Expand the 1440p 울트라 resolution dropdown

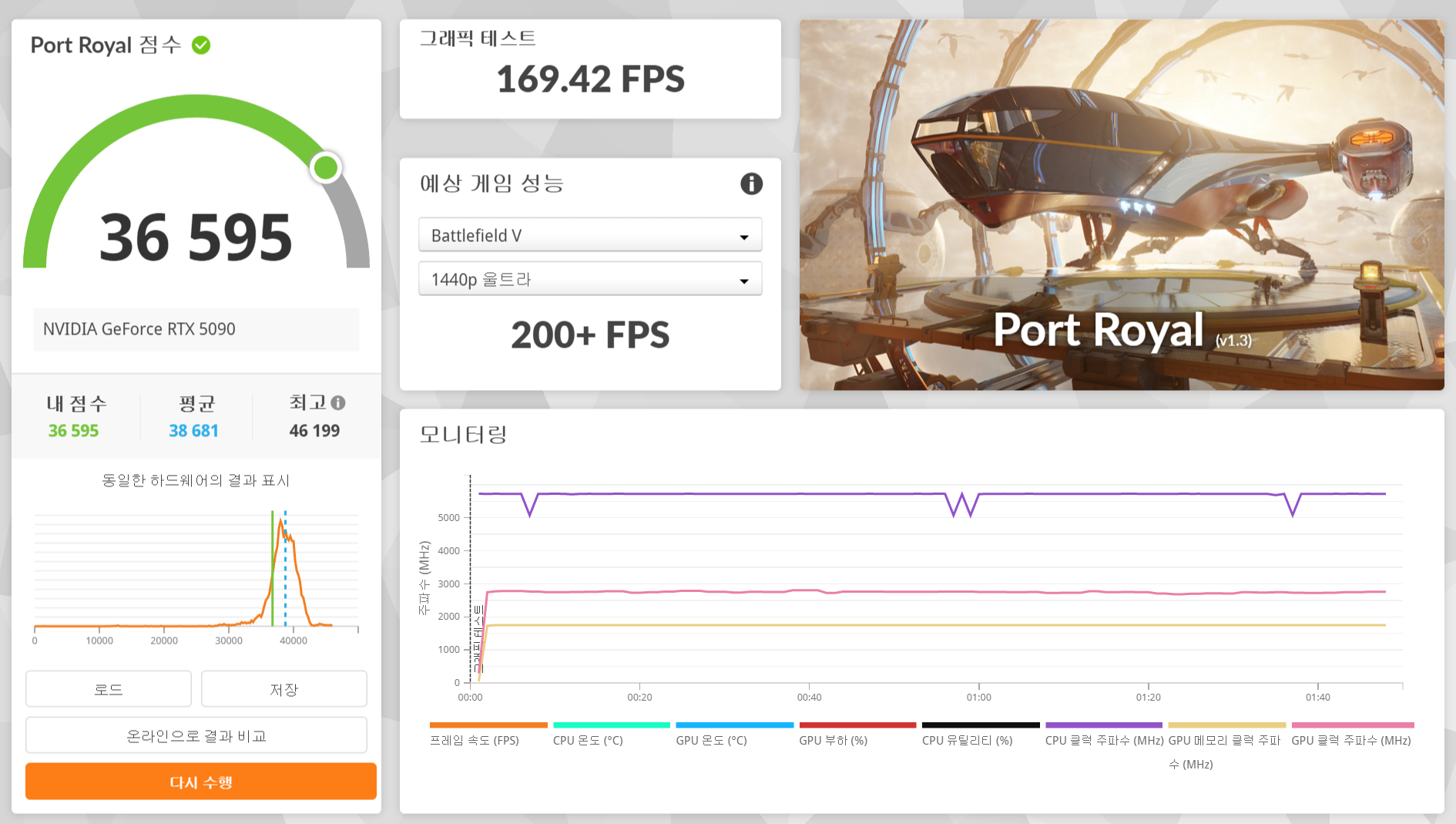point(590,279)
